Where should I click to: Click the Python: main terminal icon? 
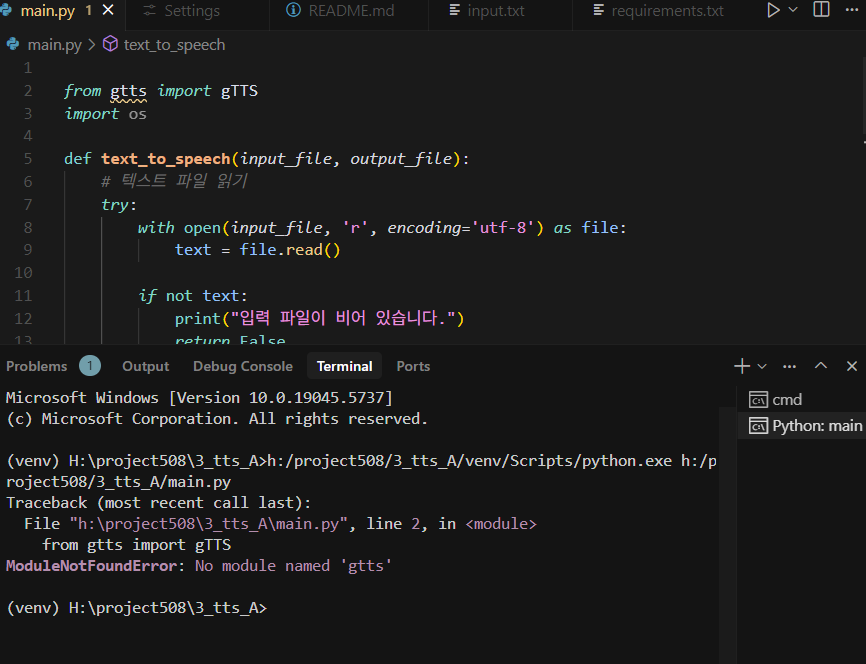point(758,426)
